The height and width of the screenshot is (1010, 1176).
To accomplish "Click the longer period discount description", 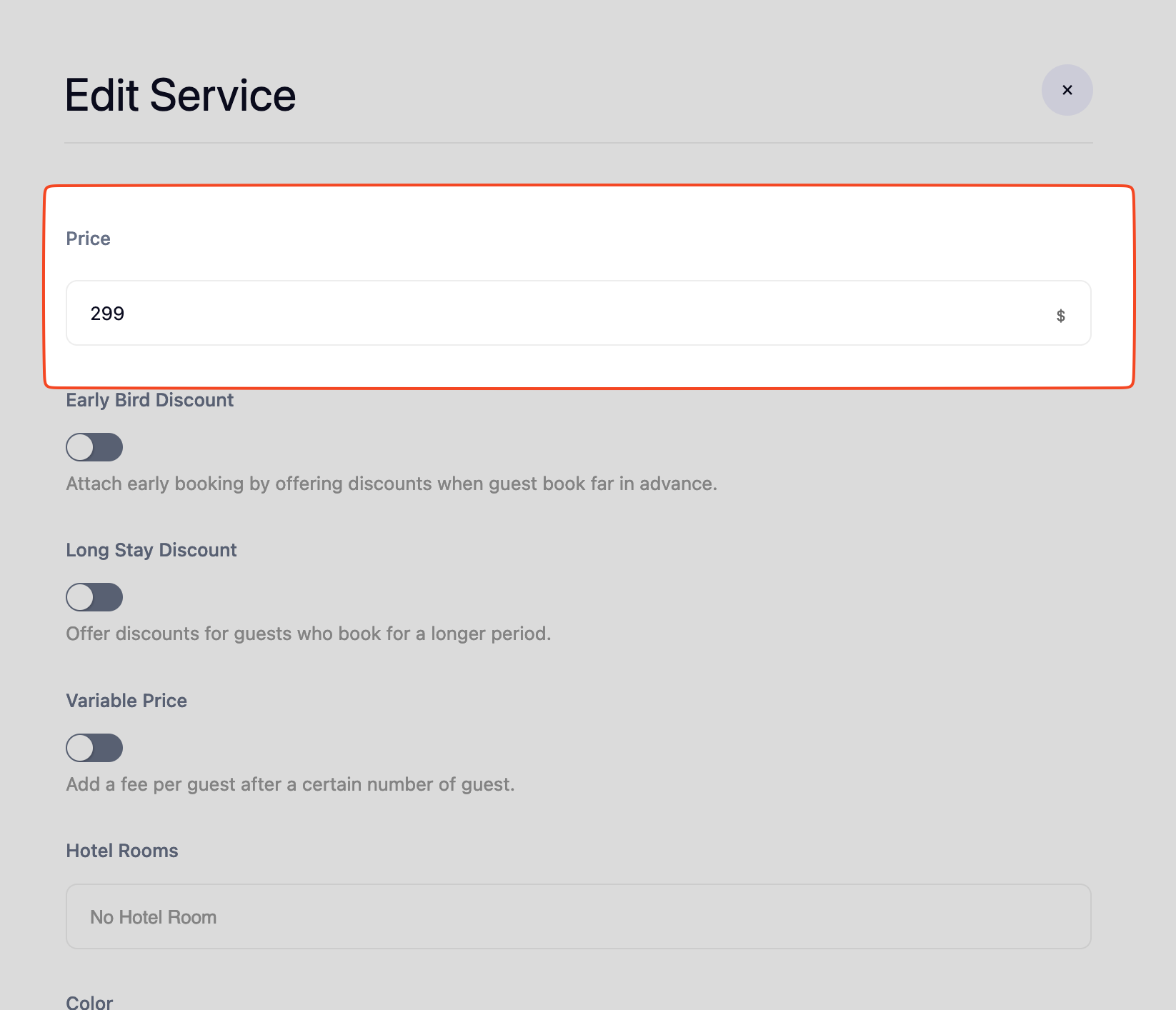I will (x=308, y=634).
